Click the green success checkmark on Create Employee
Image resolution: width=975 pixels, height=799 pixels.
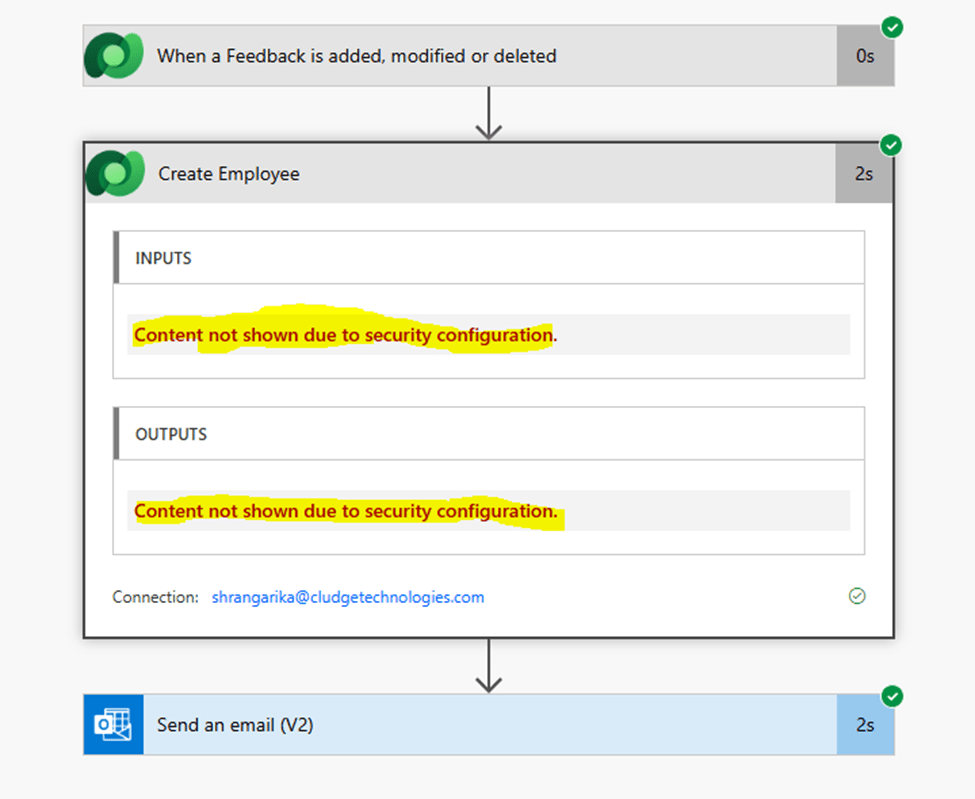890,146
